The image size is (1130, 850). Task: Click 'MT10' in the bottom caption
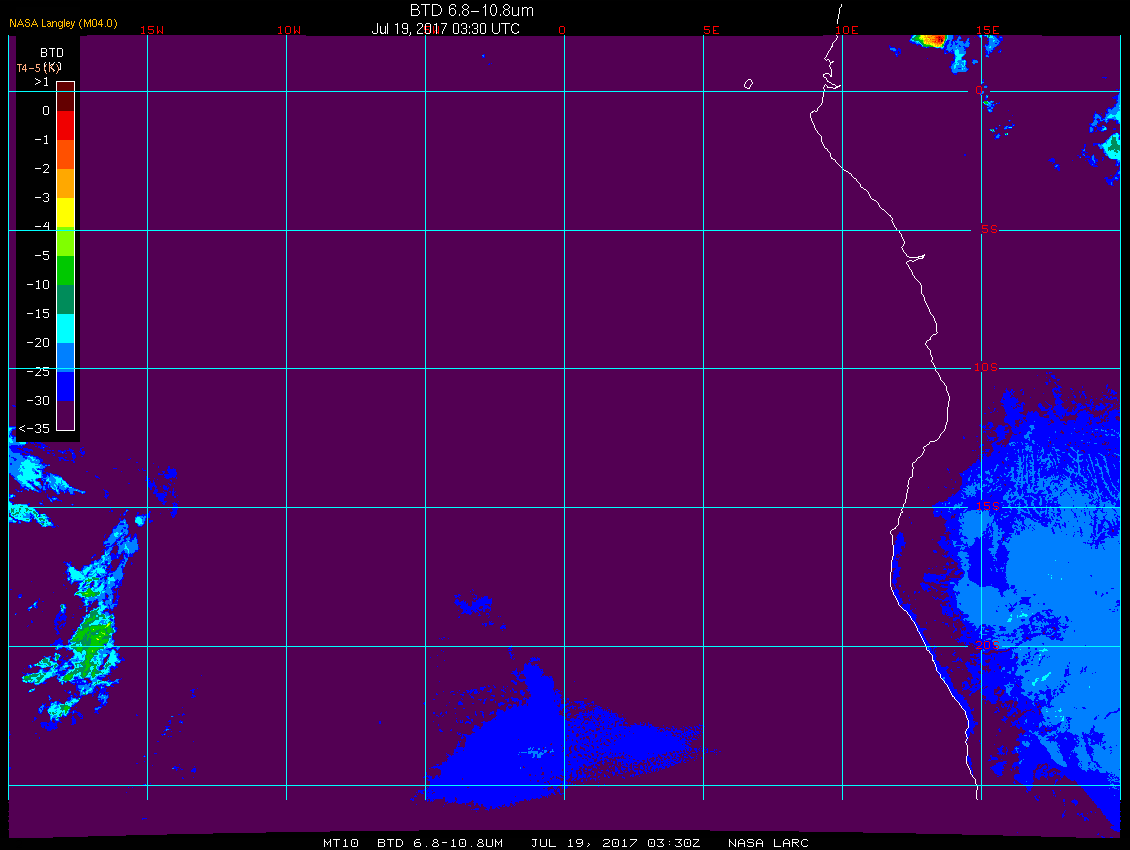click(x=341, y=843)
